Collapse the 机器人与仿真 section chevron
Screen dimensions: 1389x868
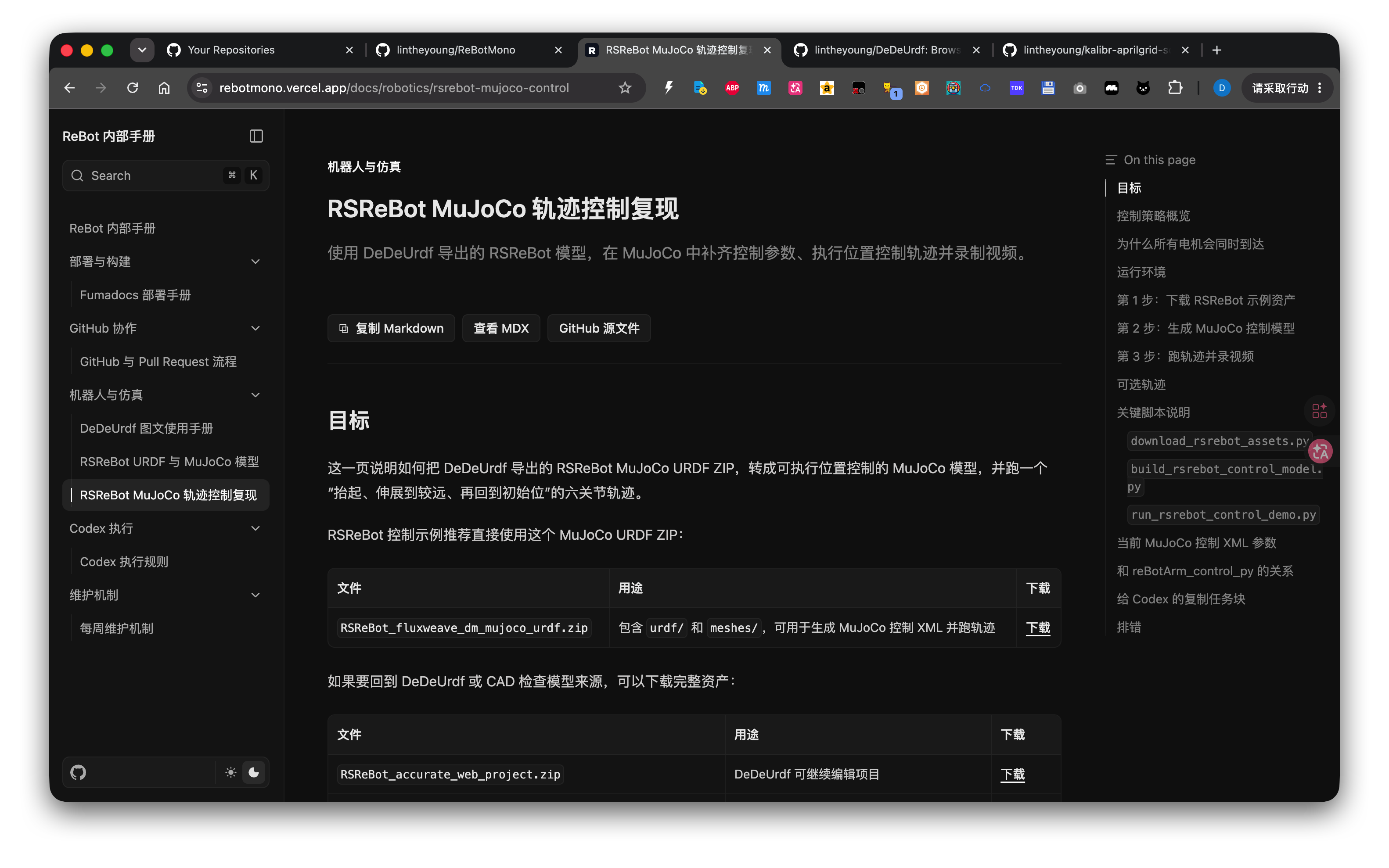coord(255,395)
